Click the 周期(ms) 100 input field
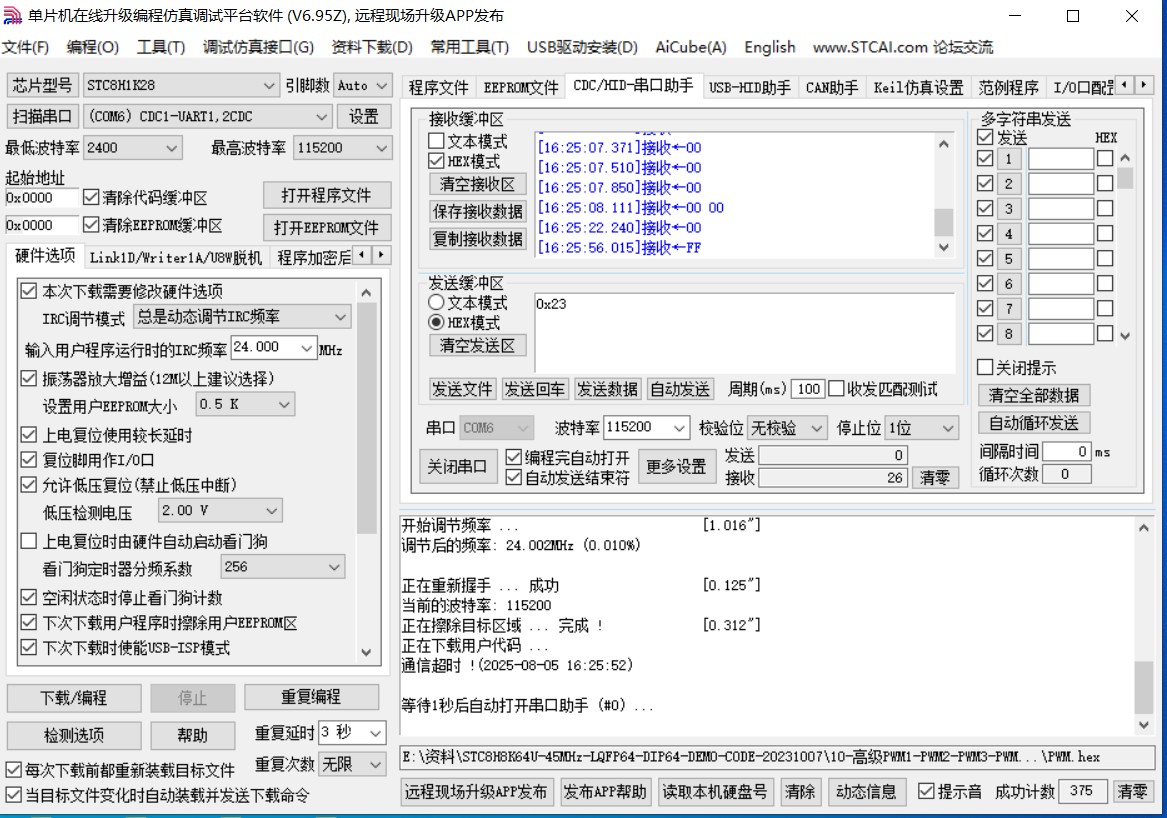This screenshot has height=818, width=1167. click(808, 389)
